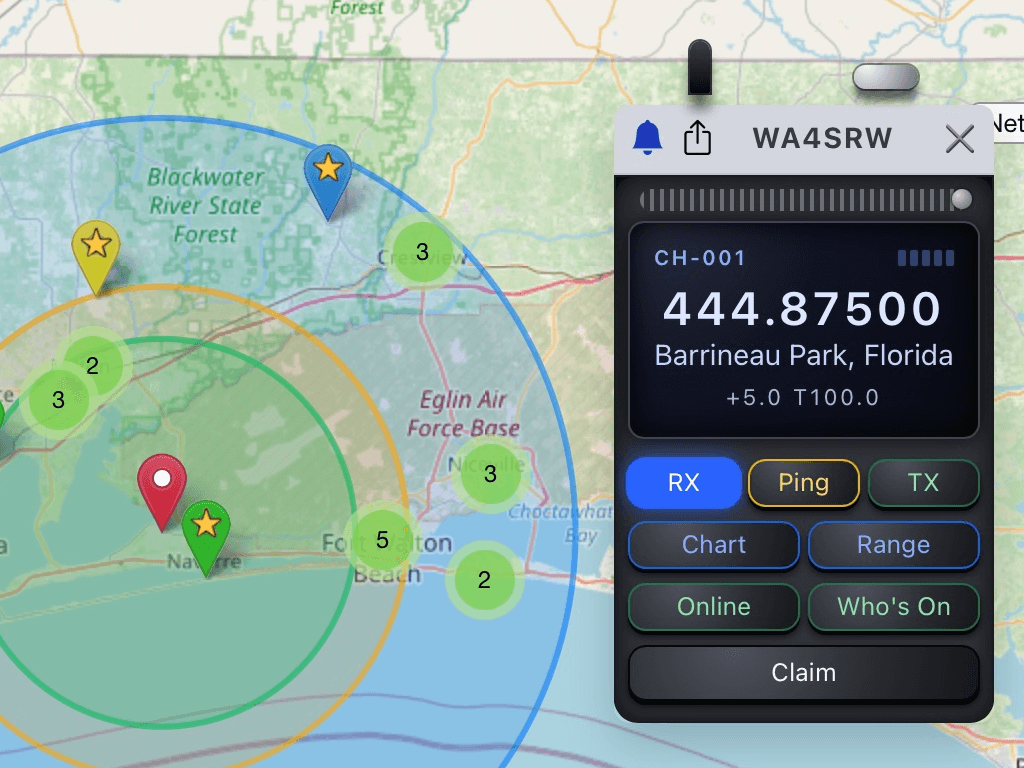1024x768 pixels.
Task: Open the Who's On list
Action: pos(893,607)
